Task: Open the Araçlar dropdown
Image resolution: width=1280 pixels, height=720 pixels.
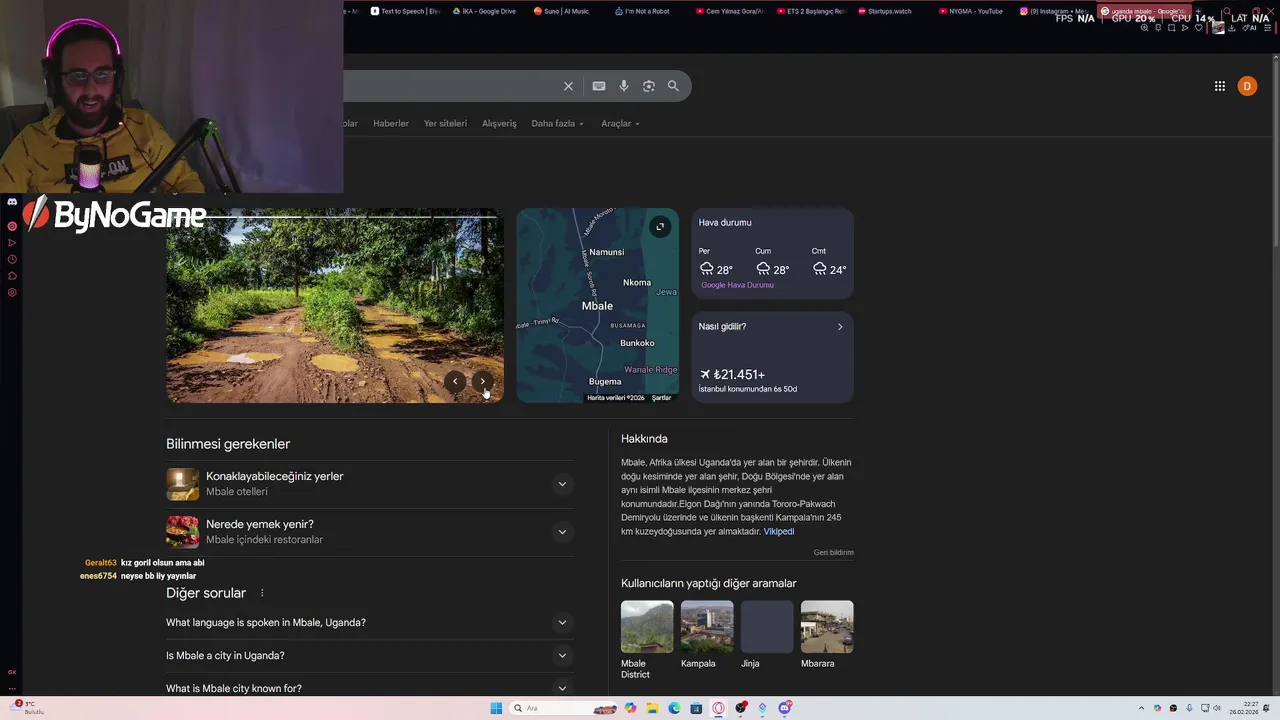Action: click(620, 123)
